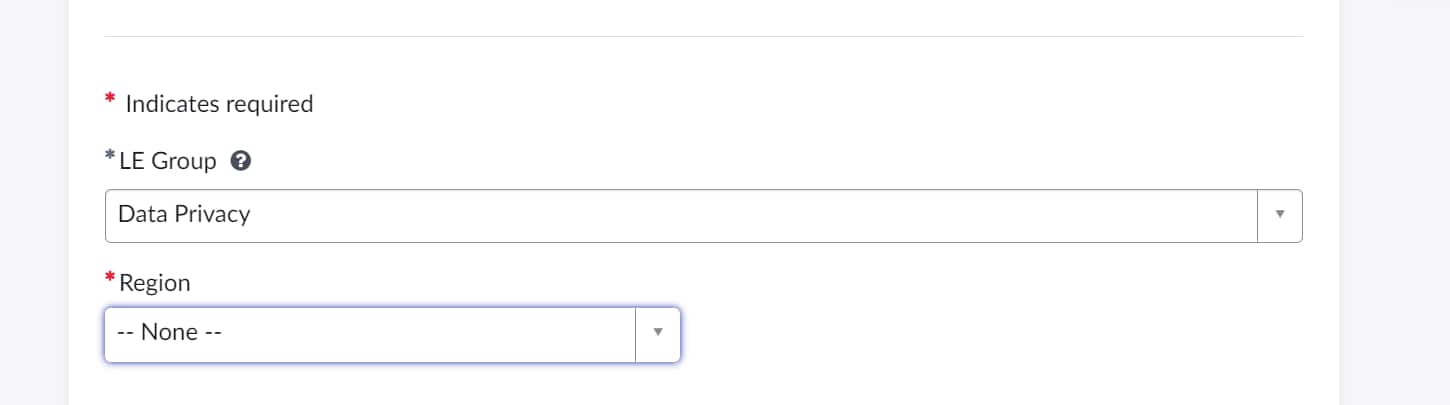The height and width of the screenshot is (405, 1450).
Task: Click empty space right of Region dropdown
Action: pyautogui.click(x=990, y=334)
